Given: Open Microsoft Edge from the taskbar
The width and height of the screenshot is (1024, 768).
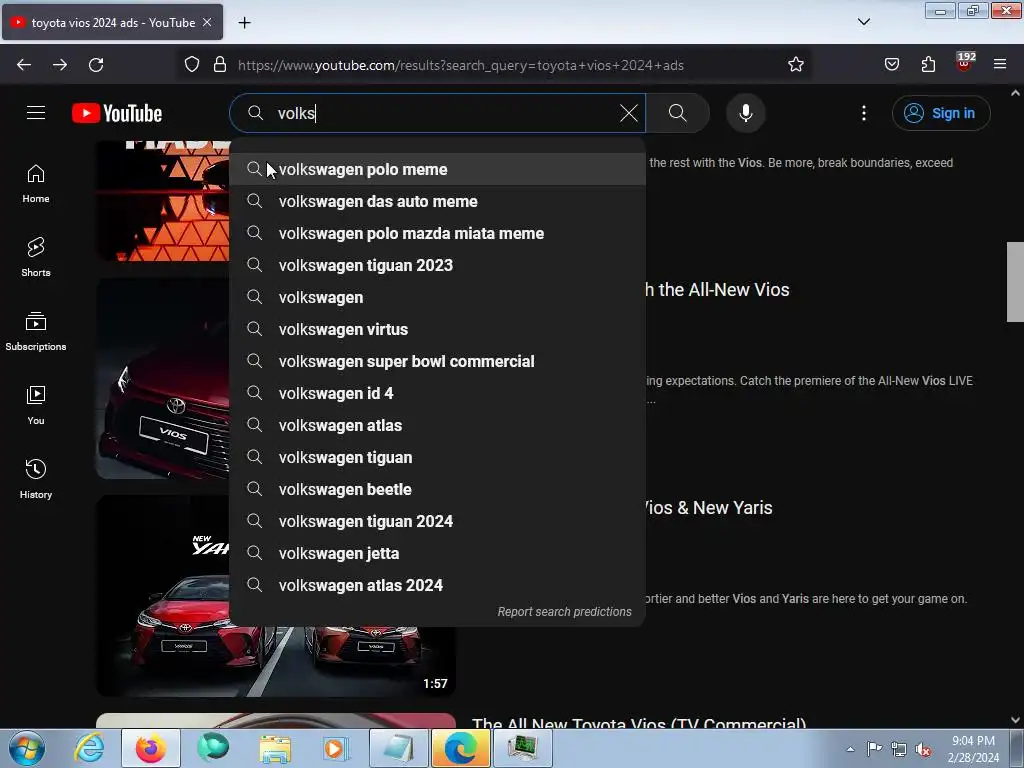Looking at the screenshot, I should [x=460, y=748].
